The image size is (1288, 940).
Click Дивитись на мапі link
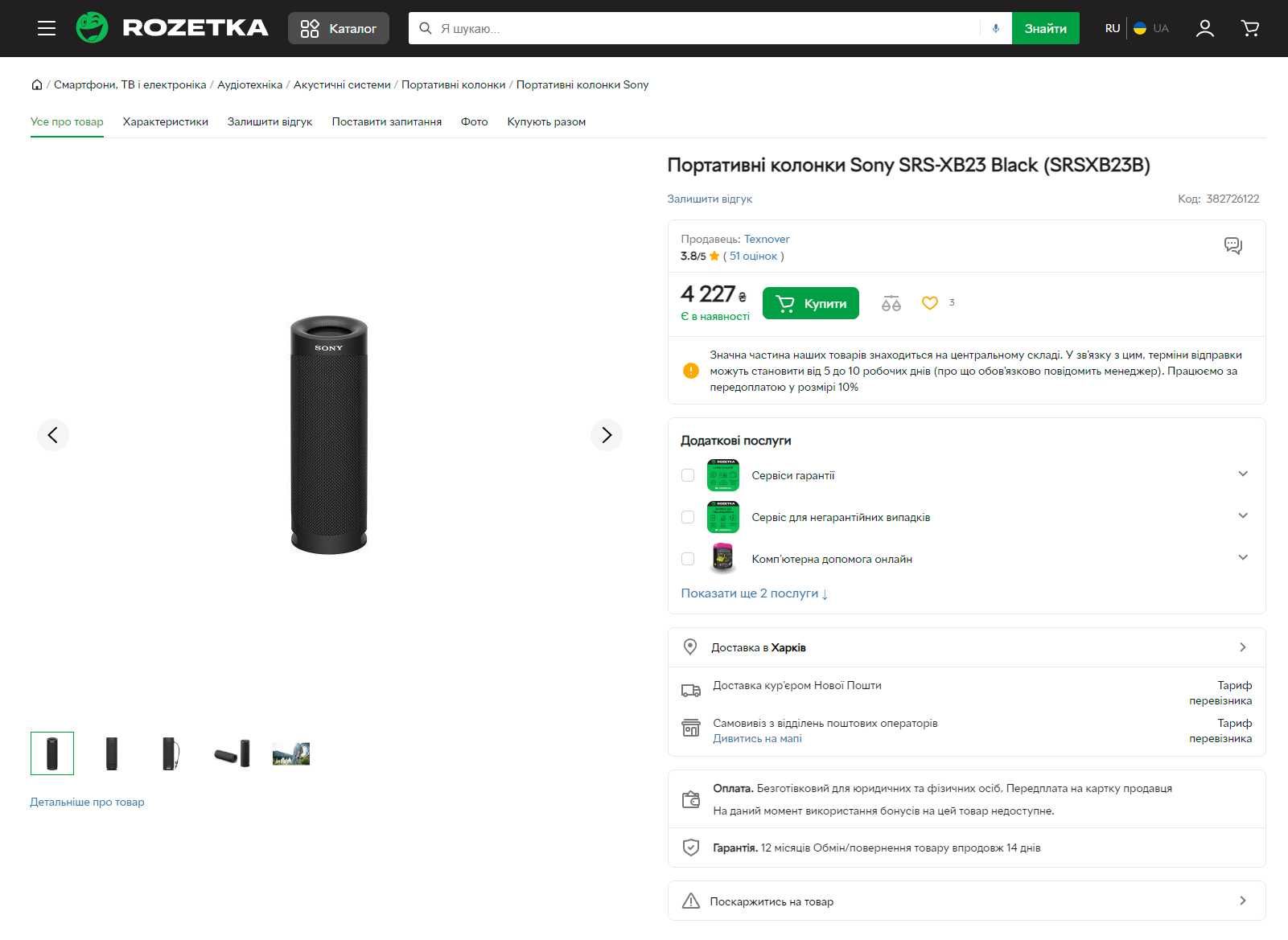pos(757,738)
